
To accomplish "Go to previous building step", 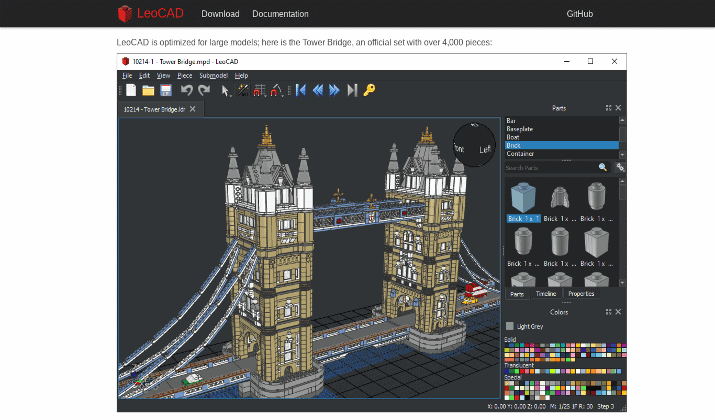I will point(318,90).
